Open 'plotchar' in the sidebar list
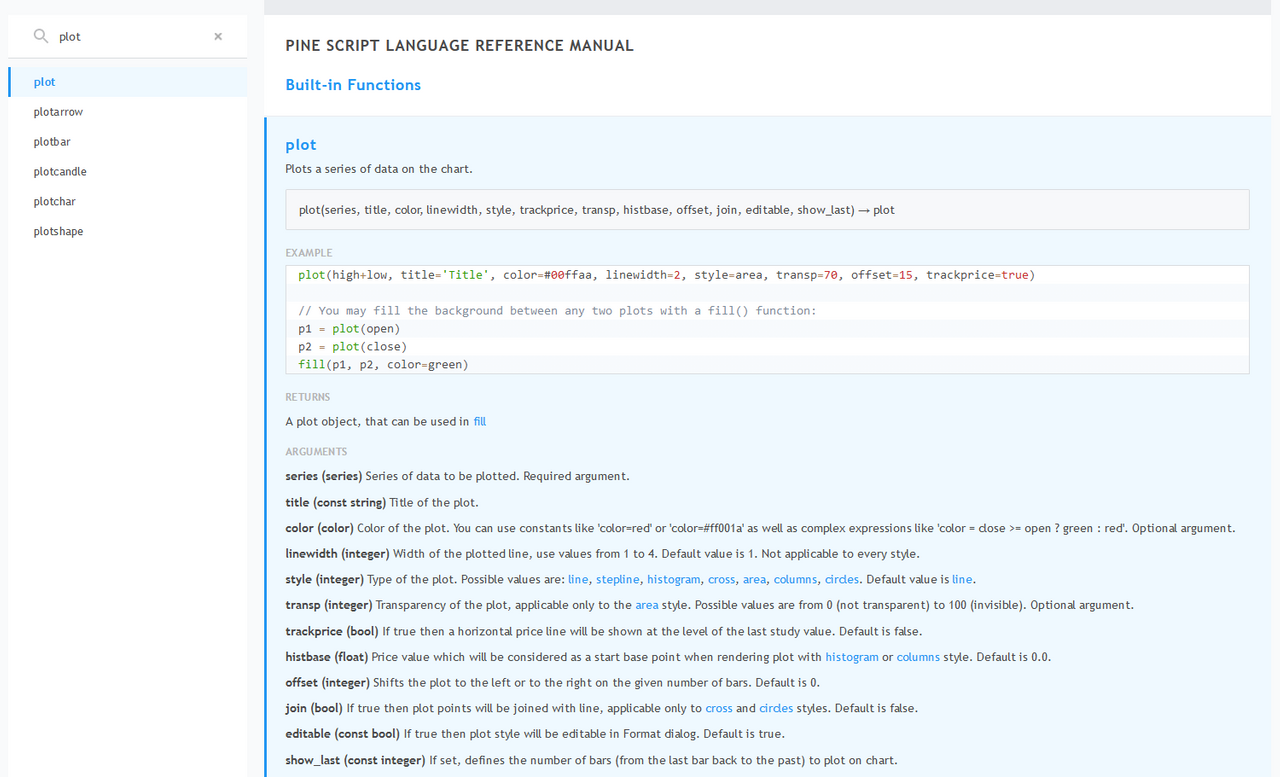 pyautogui.click(x=128, y=202)
